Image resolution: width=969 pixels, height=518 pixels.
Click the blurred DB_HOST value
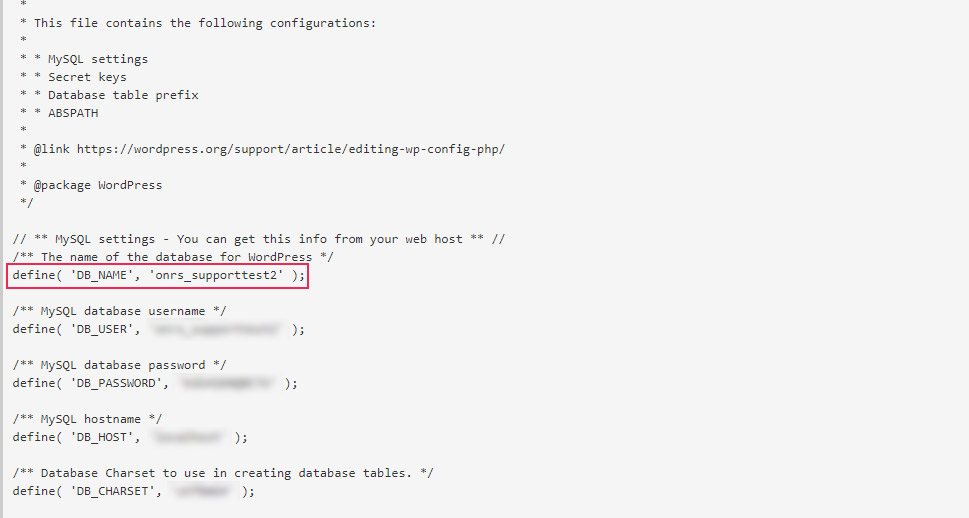point(188,437)
